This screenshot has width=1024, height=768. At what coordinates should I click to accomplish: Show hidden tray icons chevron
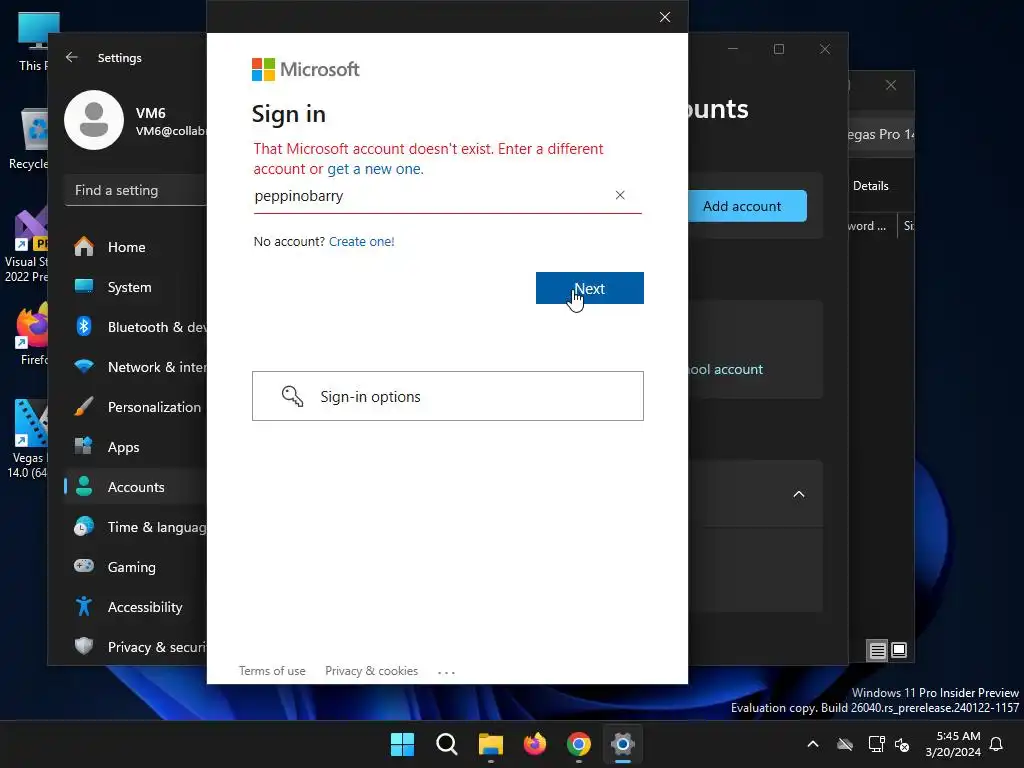click(813, 744)
